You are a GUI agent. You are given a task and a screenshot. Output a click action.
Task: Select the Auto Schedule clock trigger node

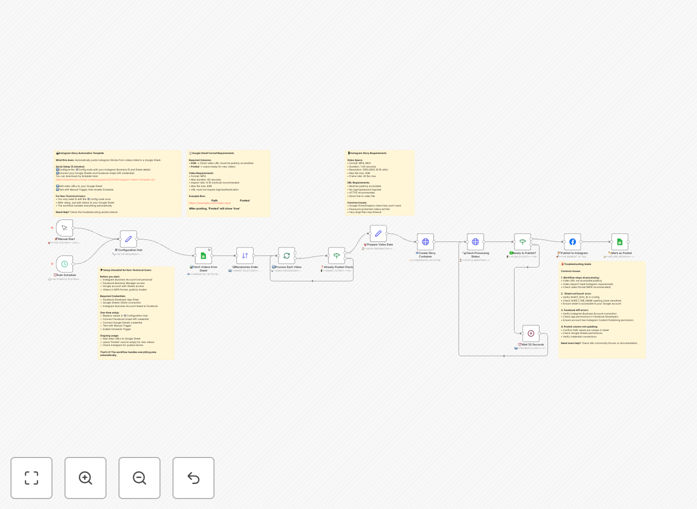coord(64,264)
